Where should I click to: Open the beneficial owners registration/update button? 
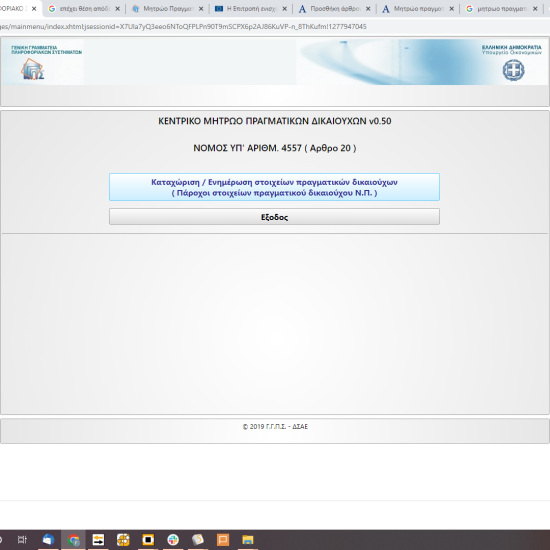coord(274,187)
